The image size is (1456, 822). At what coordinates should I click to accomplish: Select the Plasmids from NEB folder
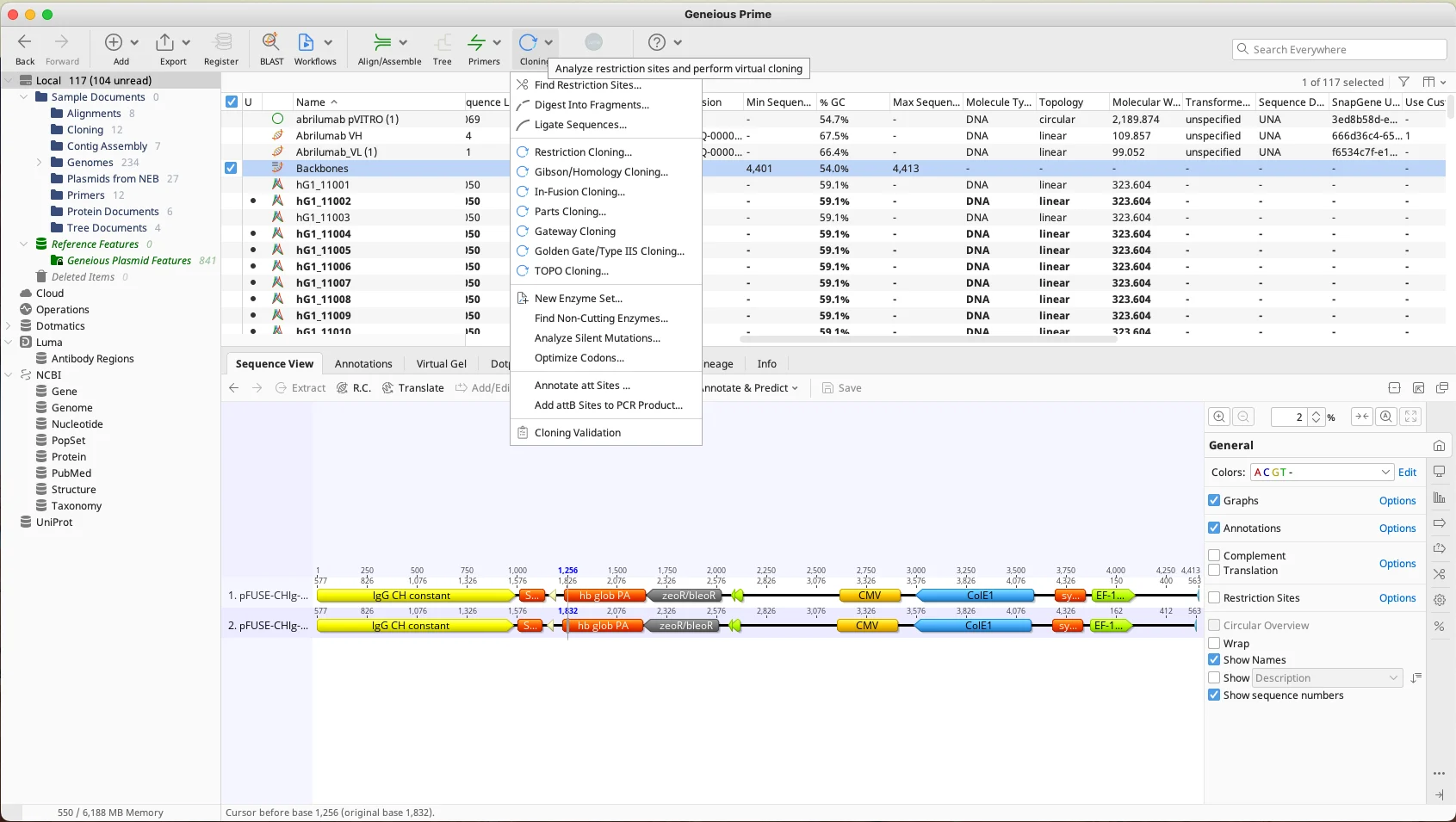coord(113,178)
